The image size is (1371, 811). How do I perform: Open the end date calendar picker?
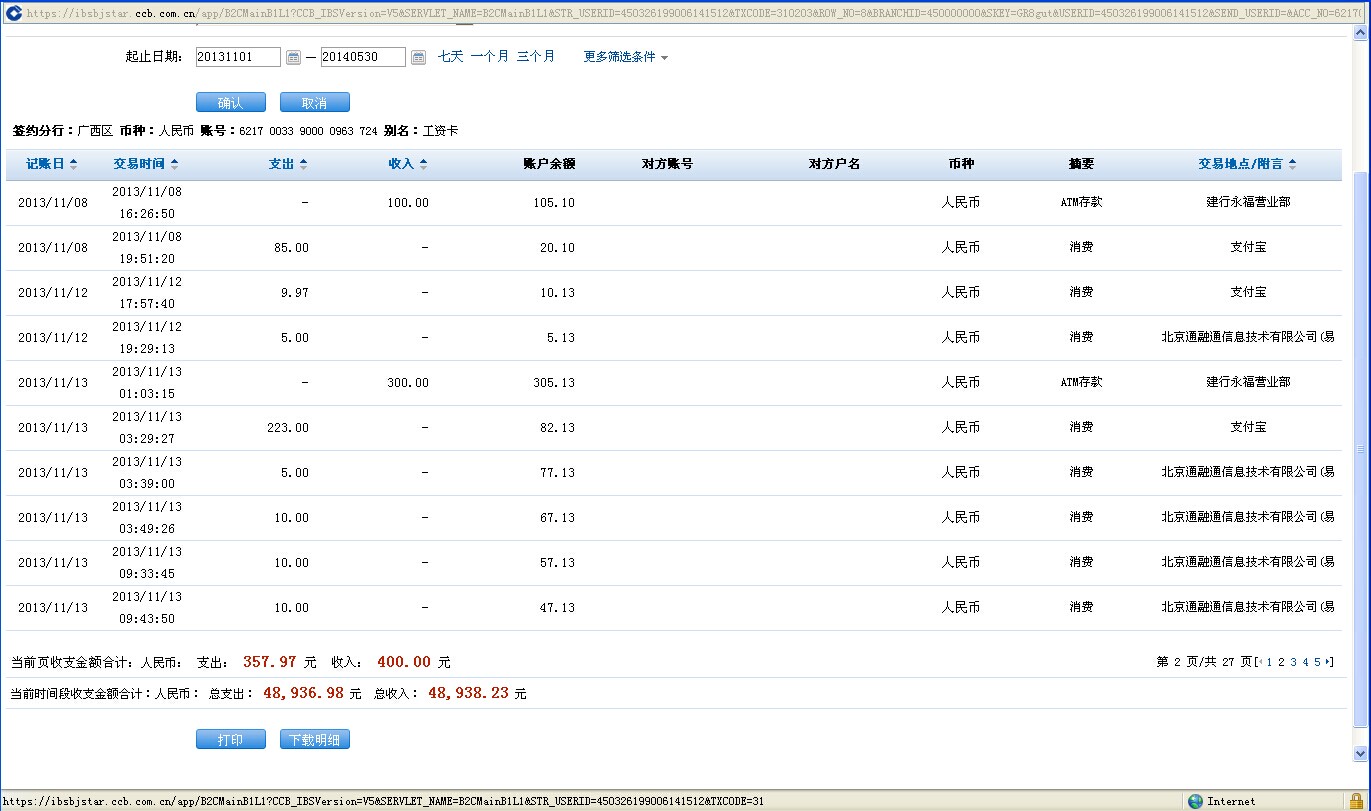418,58
